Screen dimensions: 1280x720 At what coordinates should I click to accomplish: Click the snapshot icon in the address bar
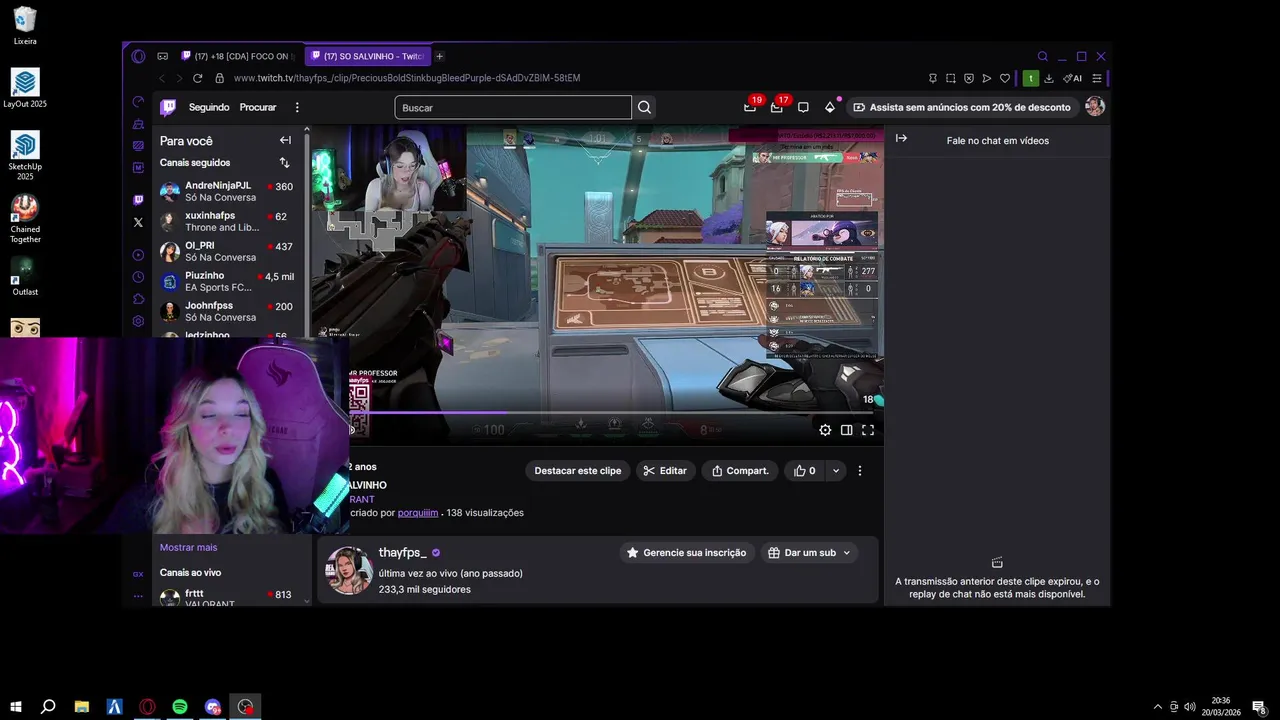tap(951, 78)
